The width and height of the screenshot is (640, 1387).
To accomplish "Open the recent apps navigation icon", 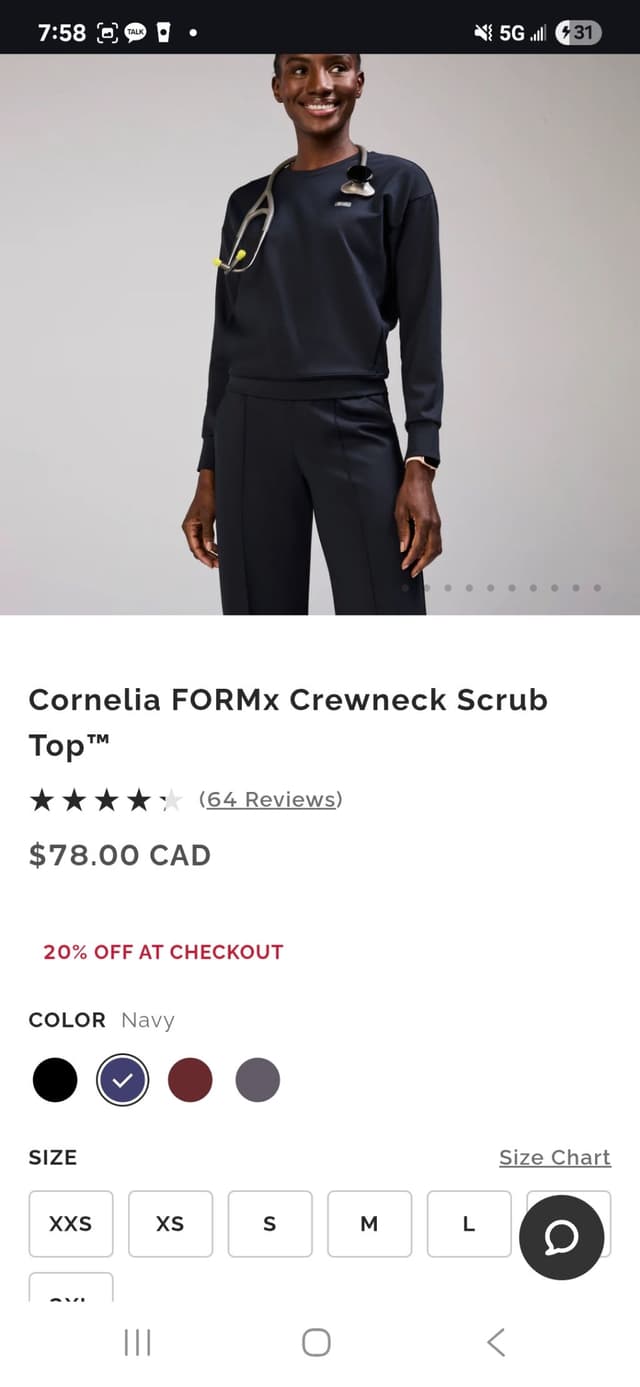I will (x=137, y=1342).
